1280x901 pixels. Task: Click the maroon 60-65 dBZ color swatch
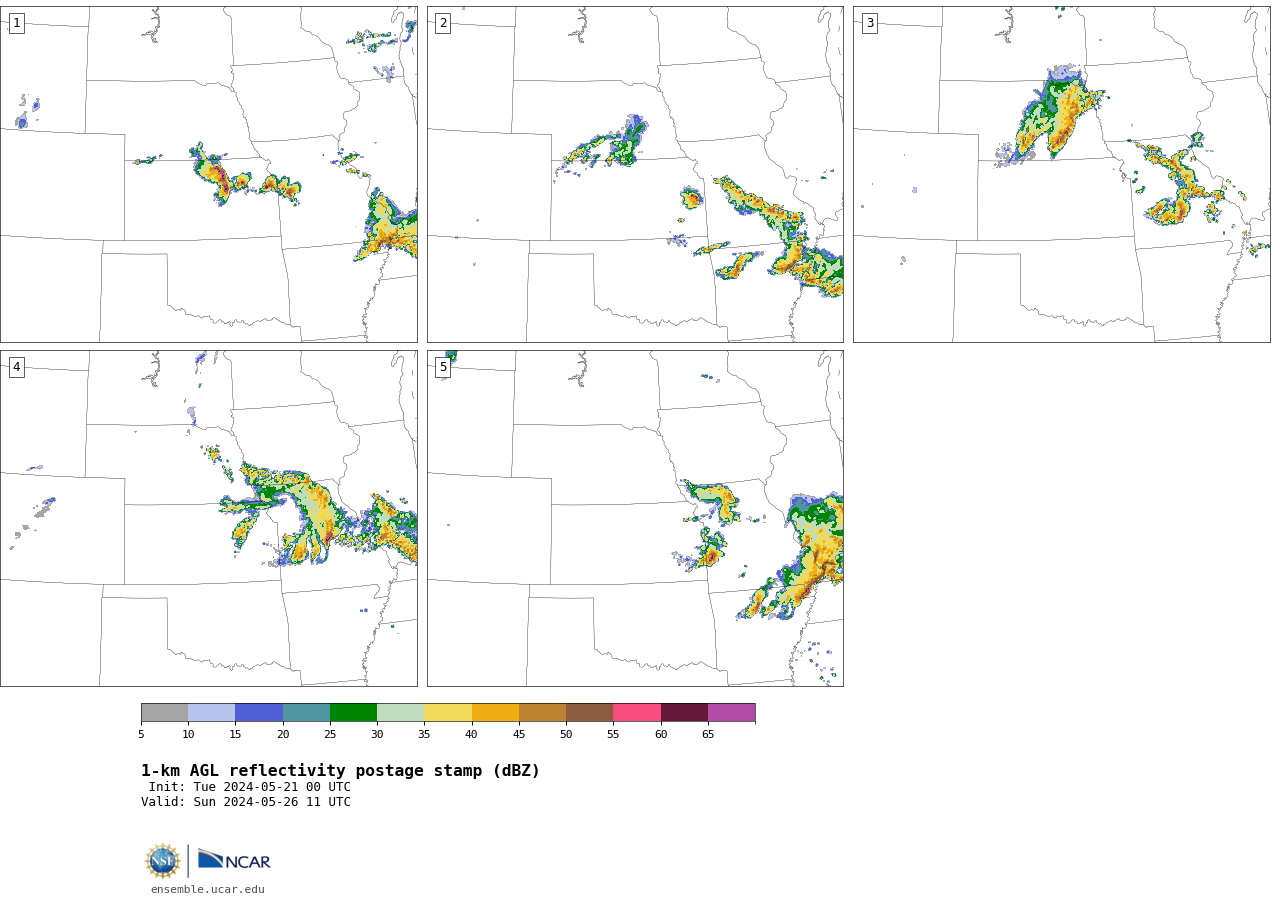684,713
